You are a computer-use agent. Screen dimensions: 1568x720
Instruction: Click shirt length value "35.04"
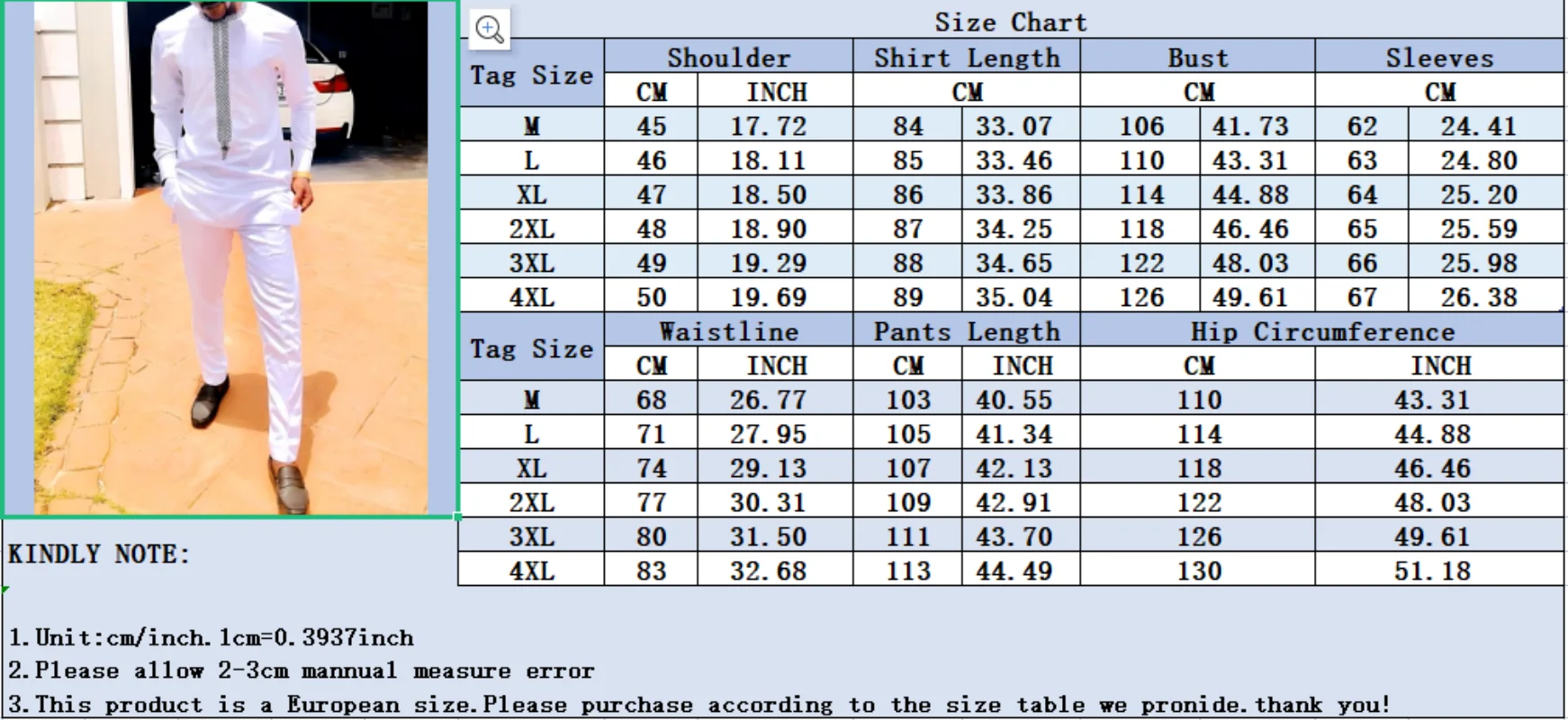click(x=1014, y=297)
